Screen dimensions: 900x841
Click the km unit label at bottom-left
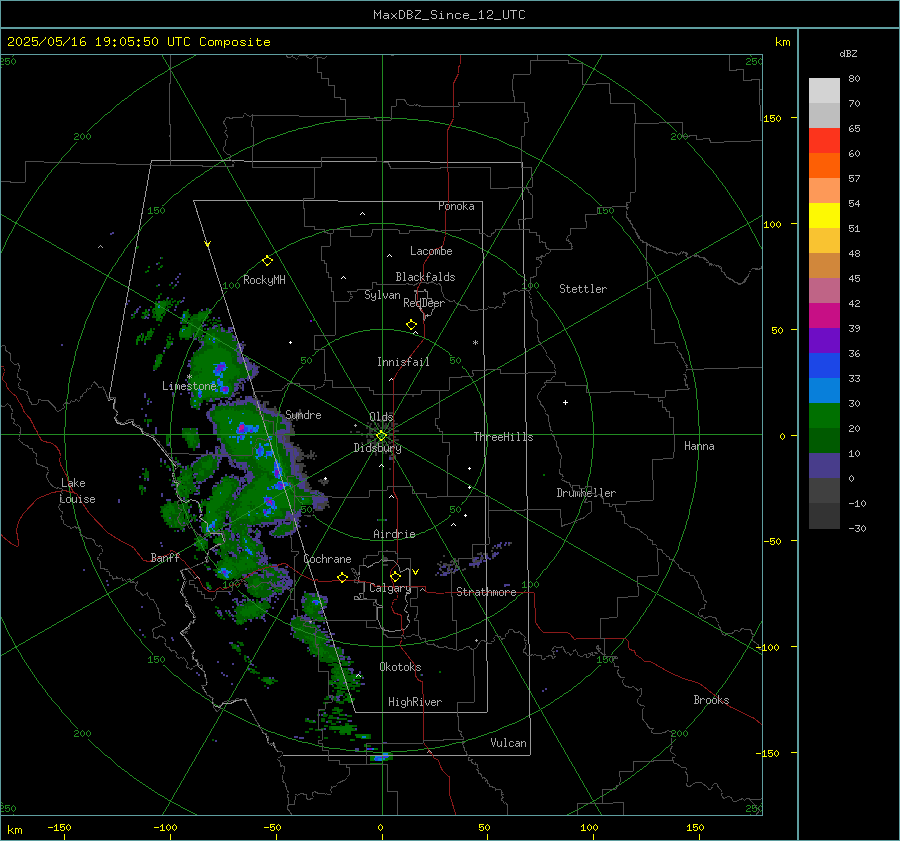point(14,830)
